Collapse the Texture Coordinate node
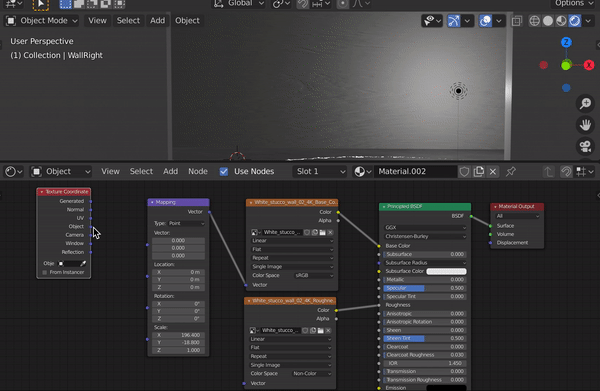 coord(42,192)
